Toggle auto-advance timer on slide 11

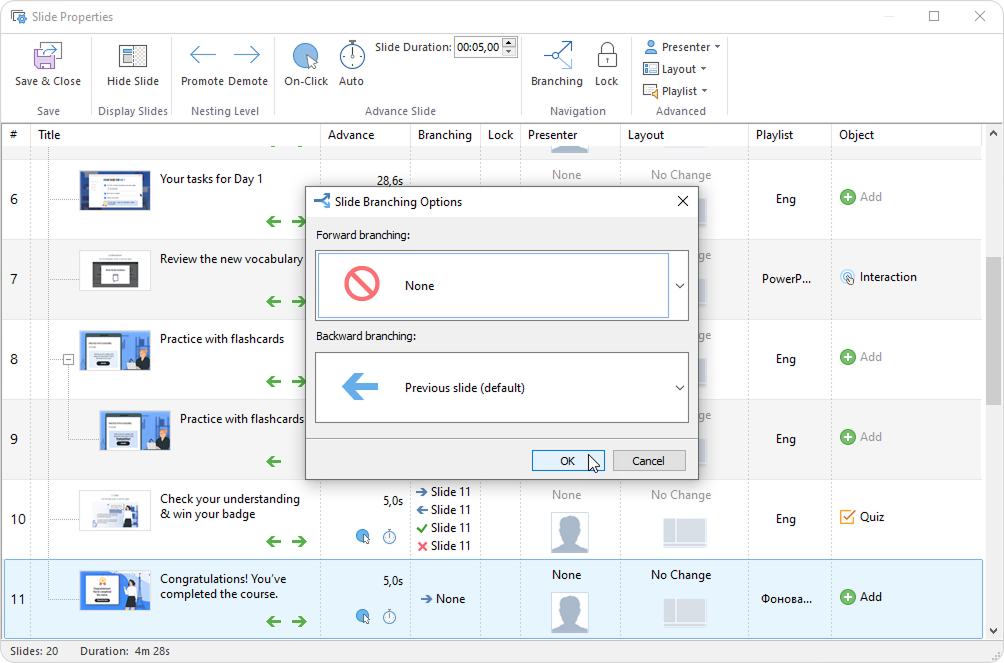pos(390,617)
